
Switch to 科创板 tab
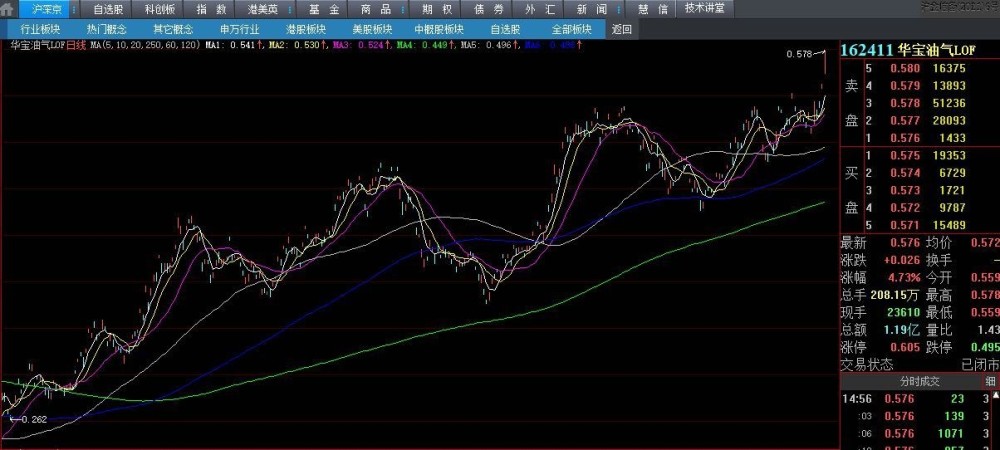pos(159,9)
